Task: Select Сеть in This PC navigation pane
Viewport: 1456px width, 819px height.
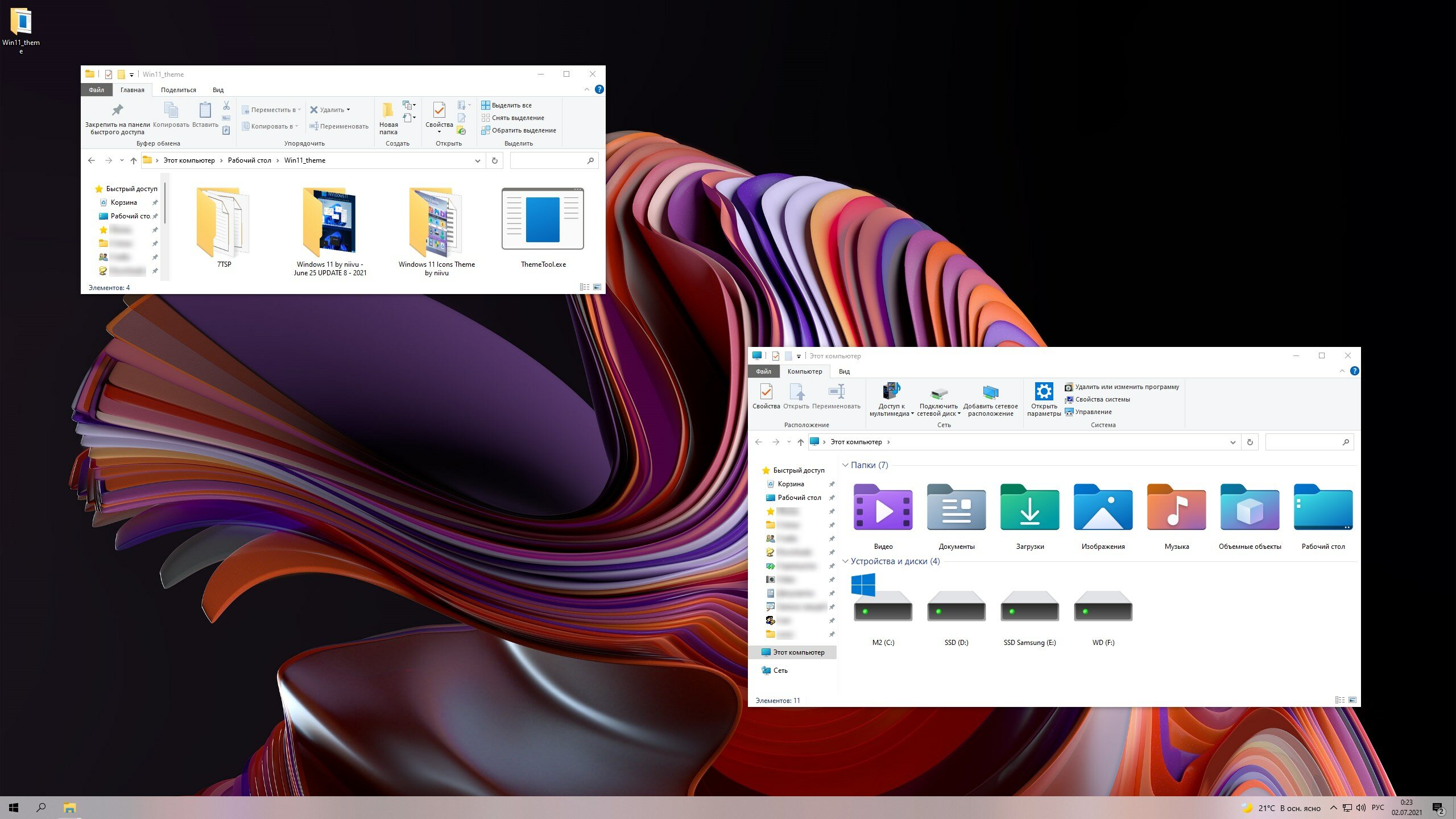Action: [x=780, y=671]
